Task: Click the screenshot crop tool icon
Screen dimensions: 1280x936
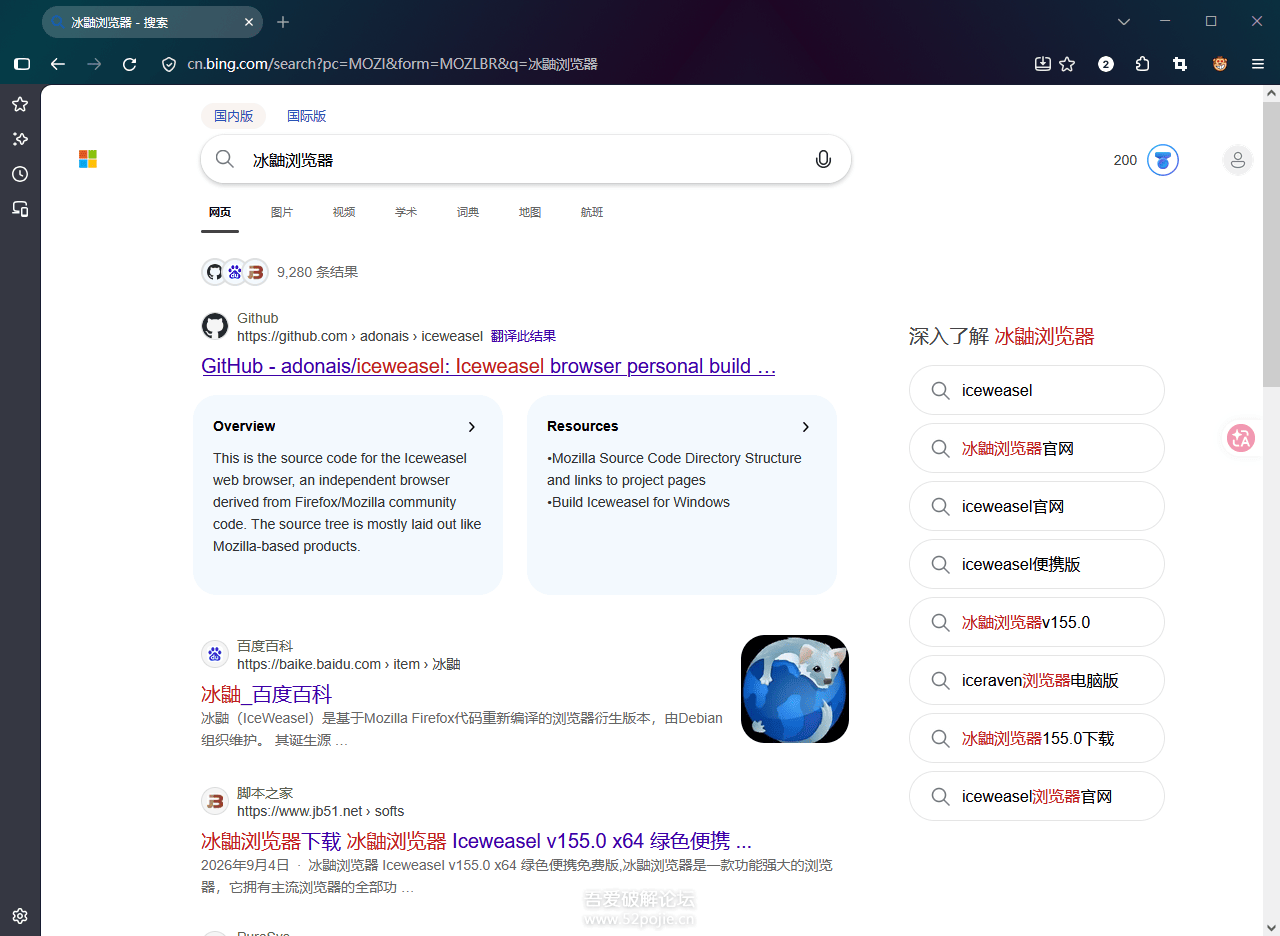Action: pos(1180,64)
